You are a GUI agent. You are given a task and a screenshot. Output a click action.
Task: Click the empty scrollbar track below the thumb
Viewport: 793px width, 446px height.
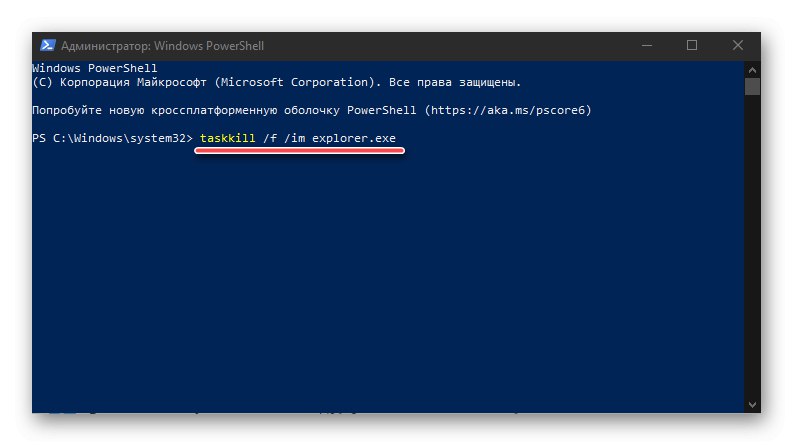tap(752, 250)
